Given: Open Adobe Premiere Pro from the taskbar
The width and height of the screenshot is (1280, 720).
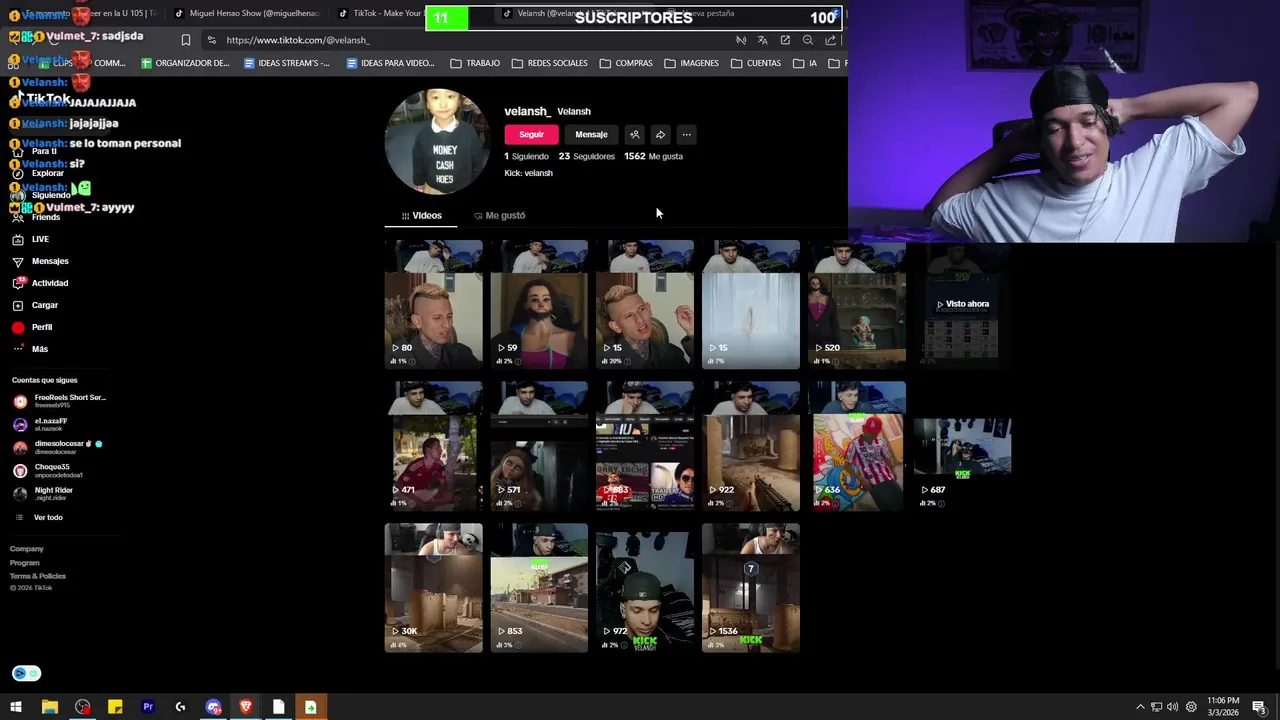Looking at the screenshot, I should coord(148,707).
